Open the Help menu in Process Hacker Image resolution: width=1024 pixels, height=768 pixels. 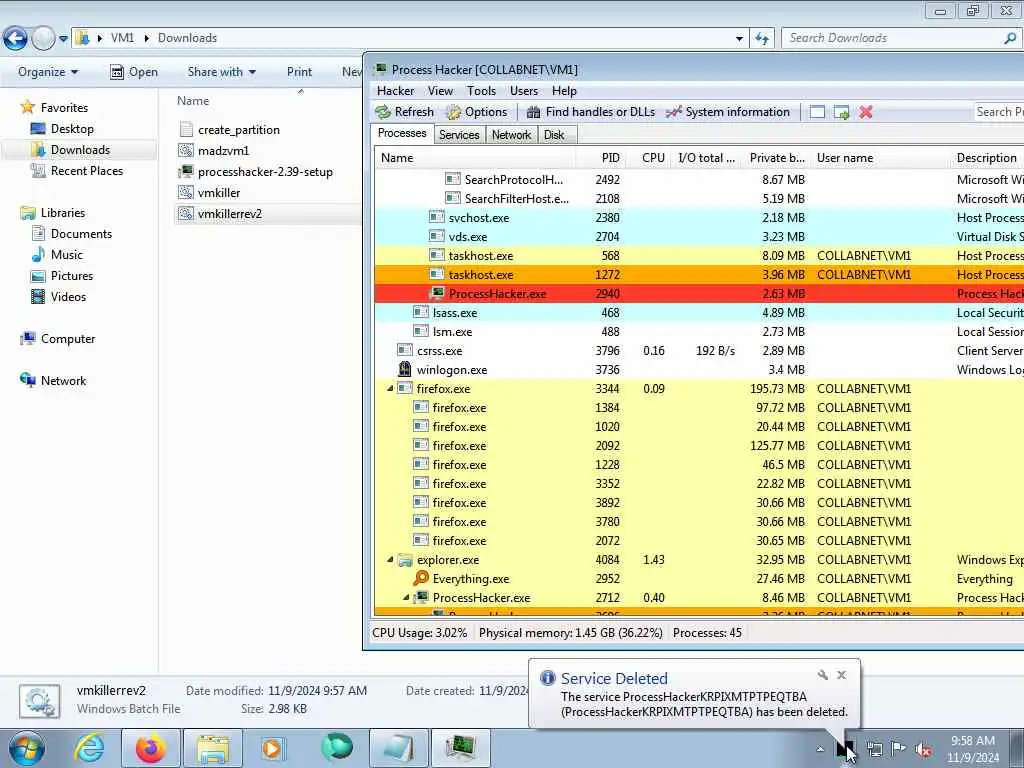[564, 91]
